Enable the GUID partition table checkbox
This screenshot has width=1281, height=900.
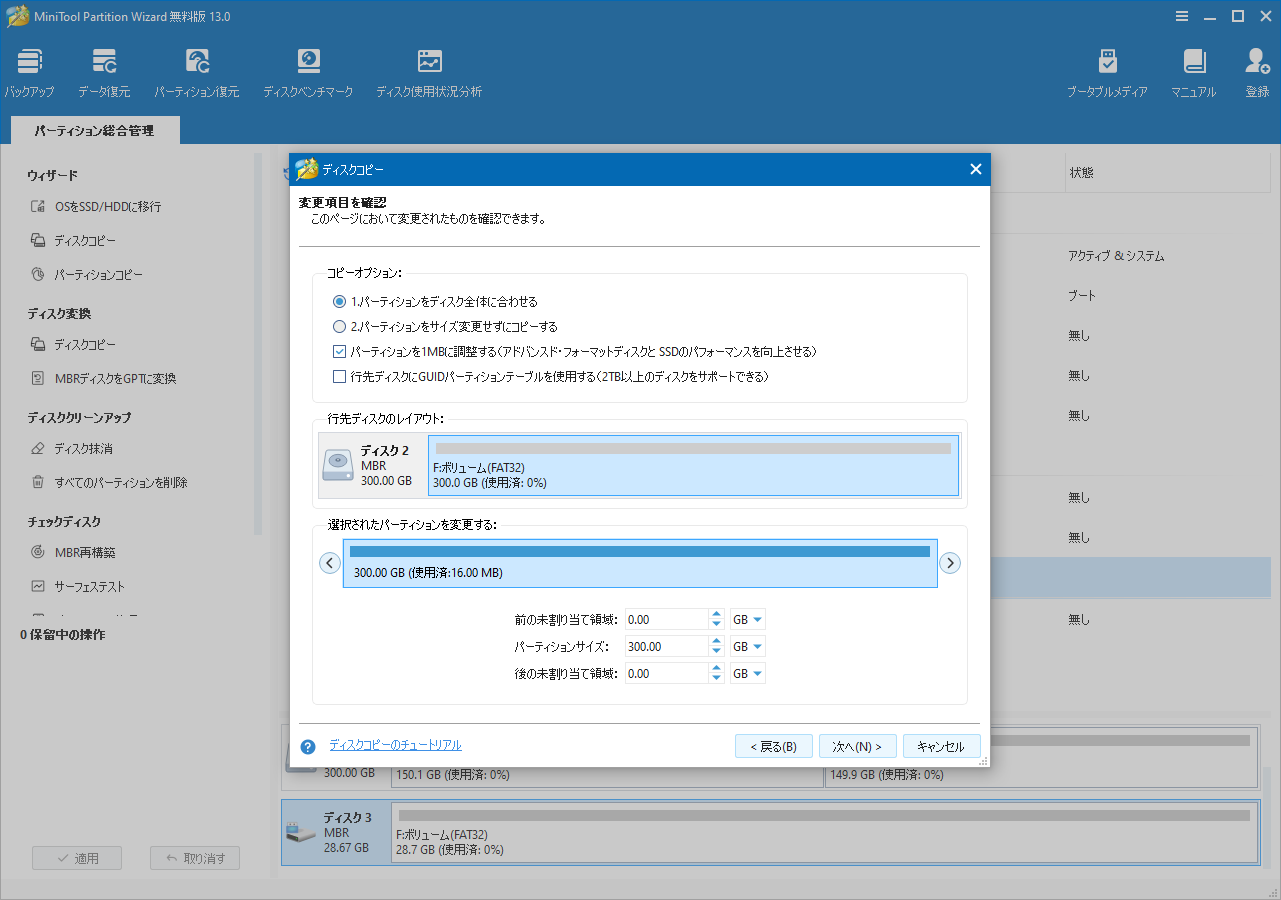click(x=339, y=377)
